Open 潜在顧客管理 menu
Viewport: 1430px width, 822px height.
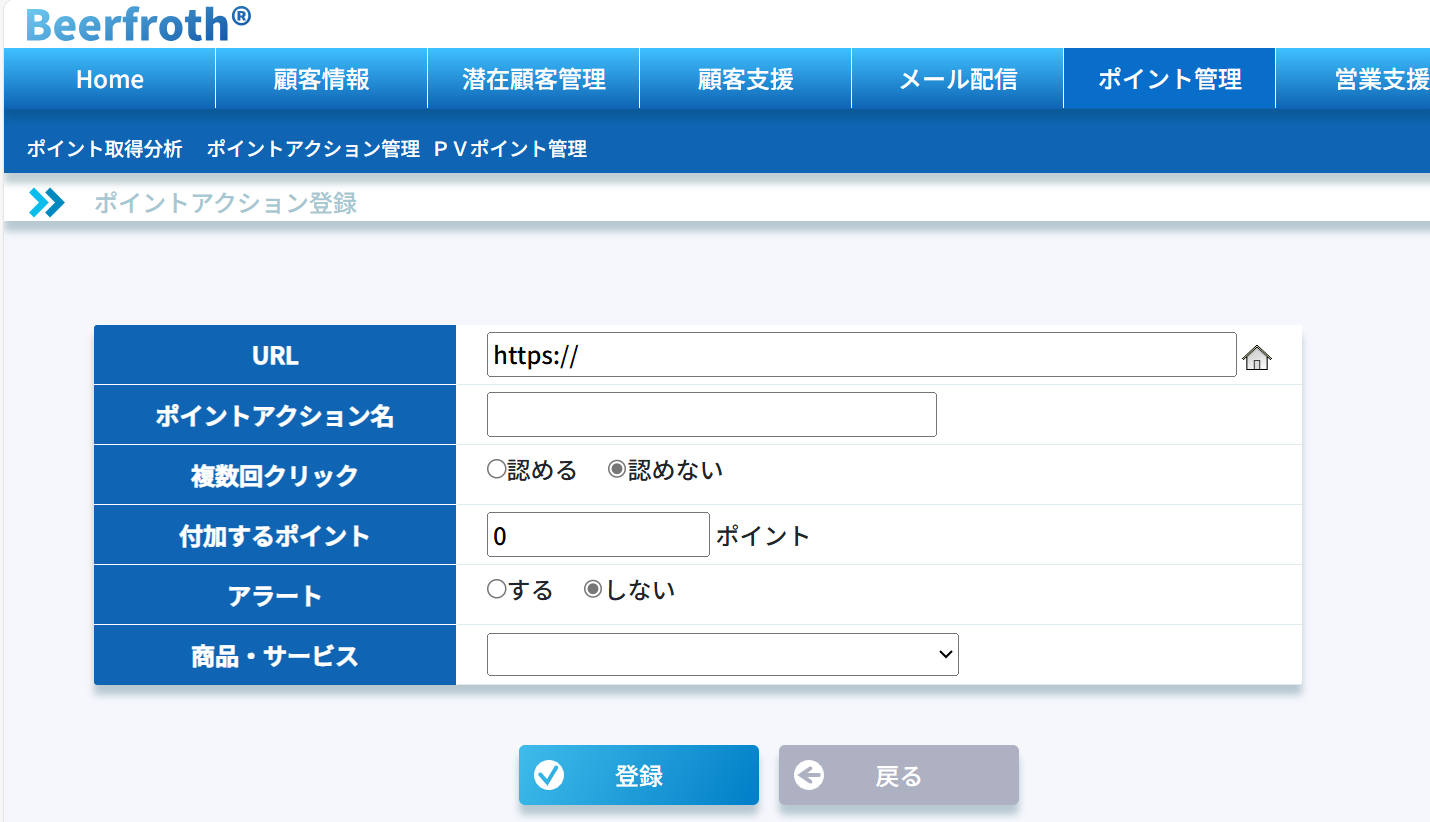click(x=534, y=79)
